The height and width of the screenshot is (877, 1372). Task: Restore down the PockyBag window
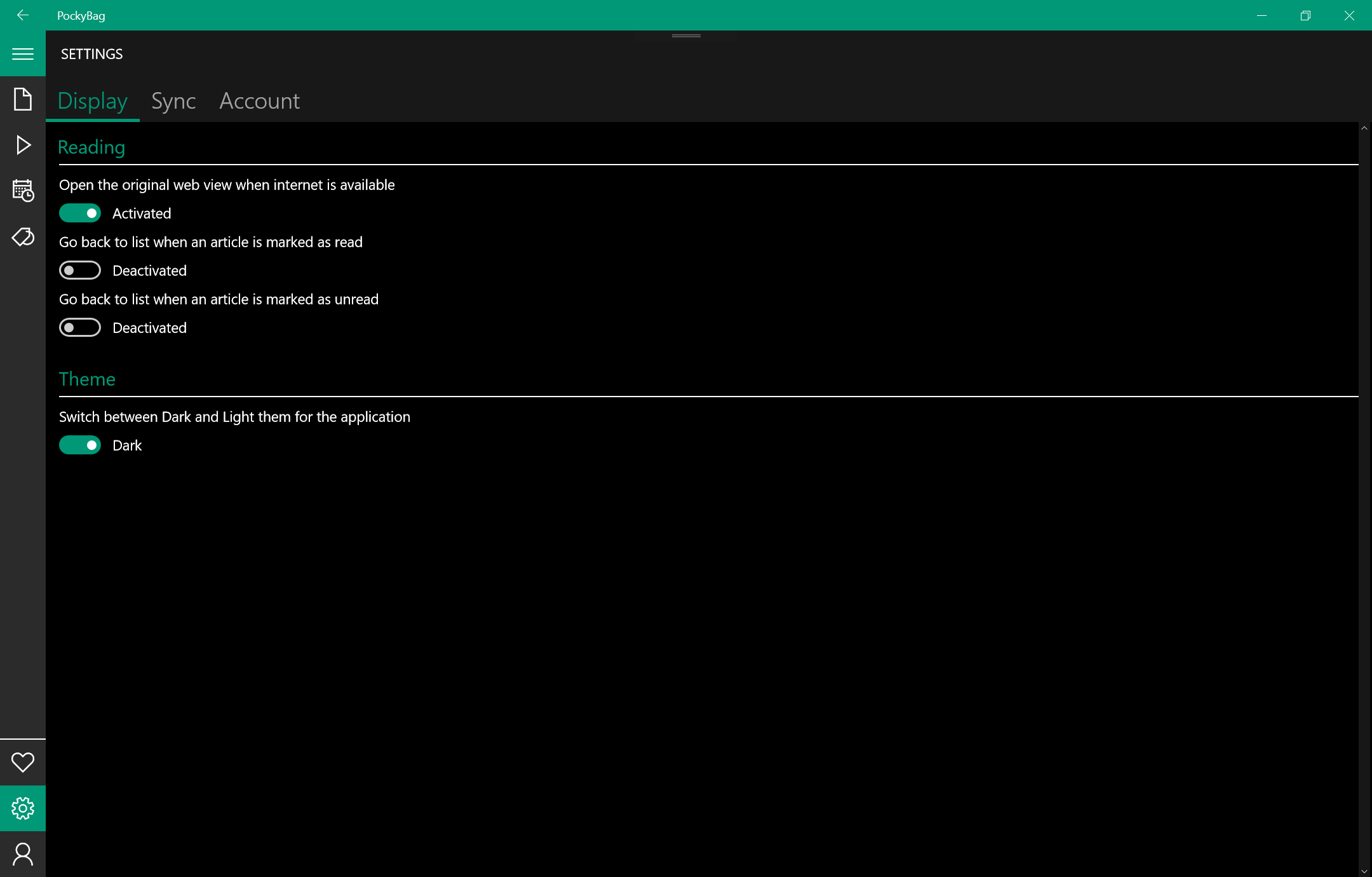tap(1305, 15)
